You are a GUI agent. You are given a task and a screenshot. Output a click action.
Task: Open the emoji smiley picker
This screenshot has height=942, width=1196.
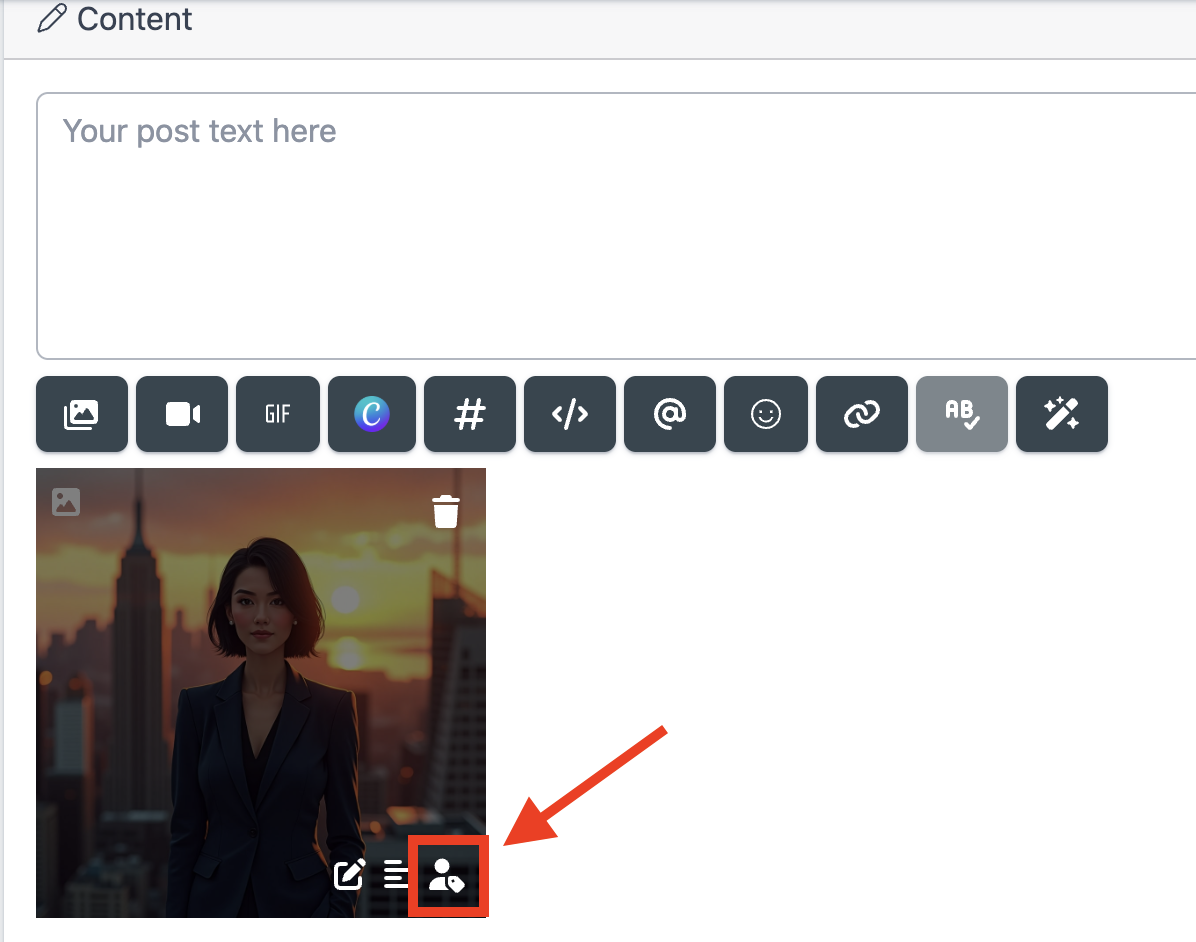click(x=766, y=414)
